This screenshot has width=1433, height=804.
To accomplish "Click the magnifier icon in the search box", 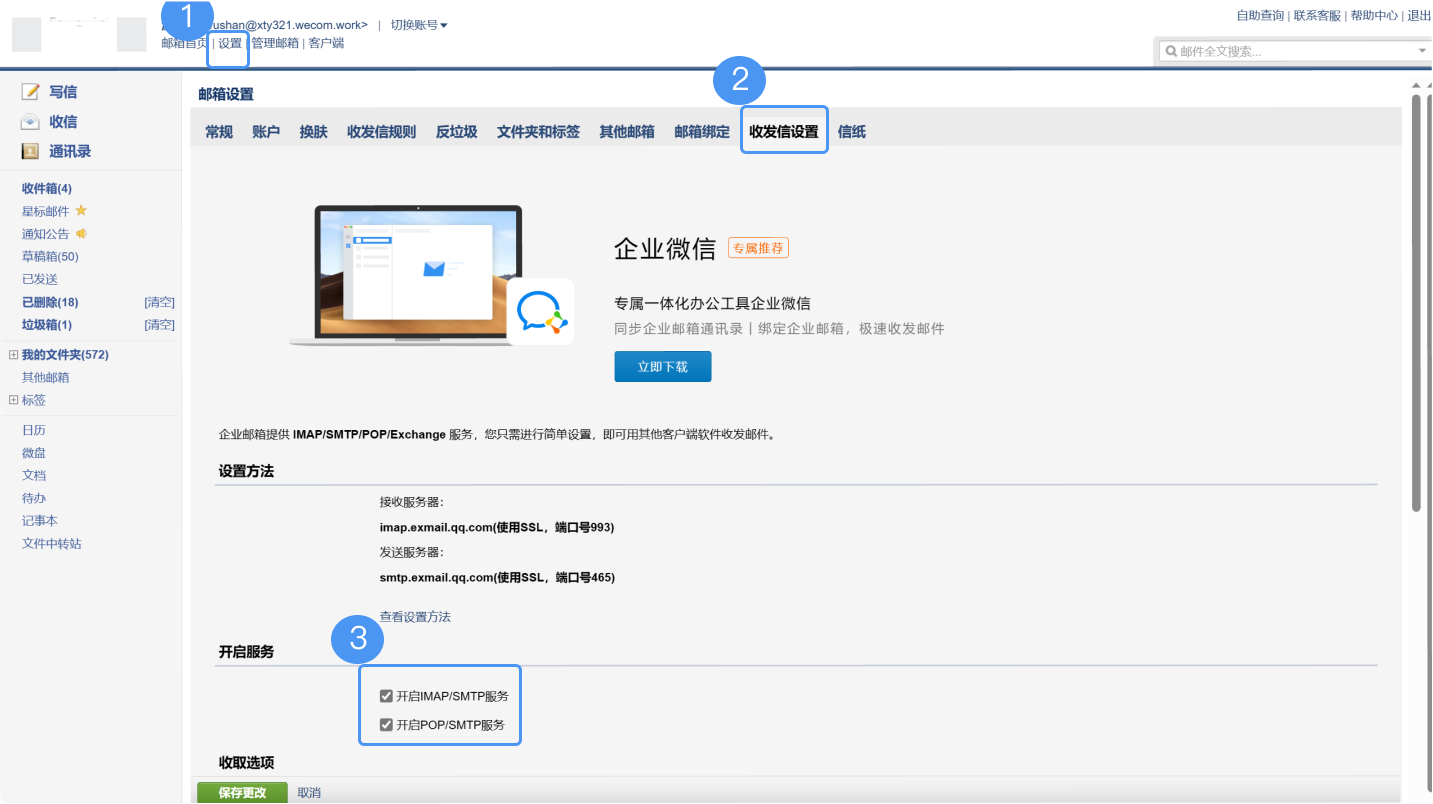I will click(1172, 50).
